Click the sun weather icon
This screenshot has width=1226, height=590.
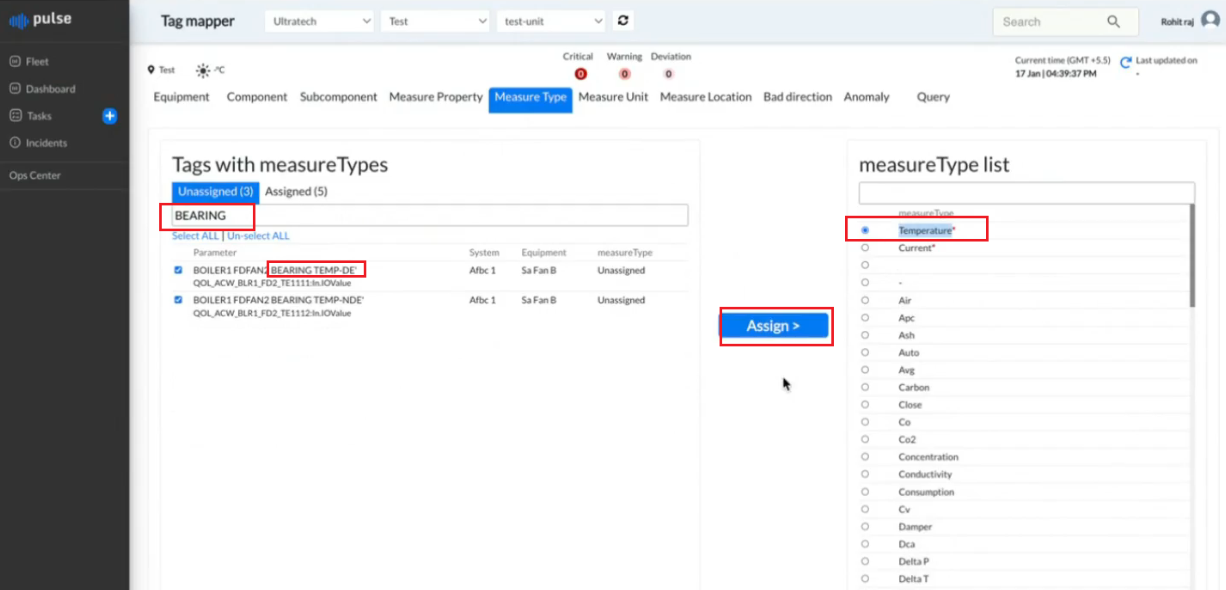(204, 70)
